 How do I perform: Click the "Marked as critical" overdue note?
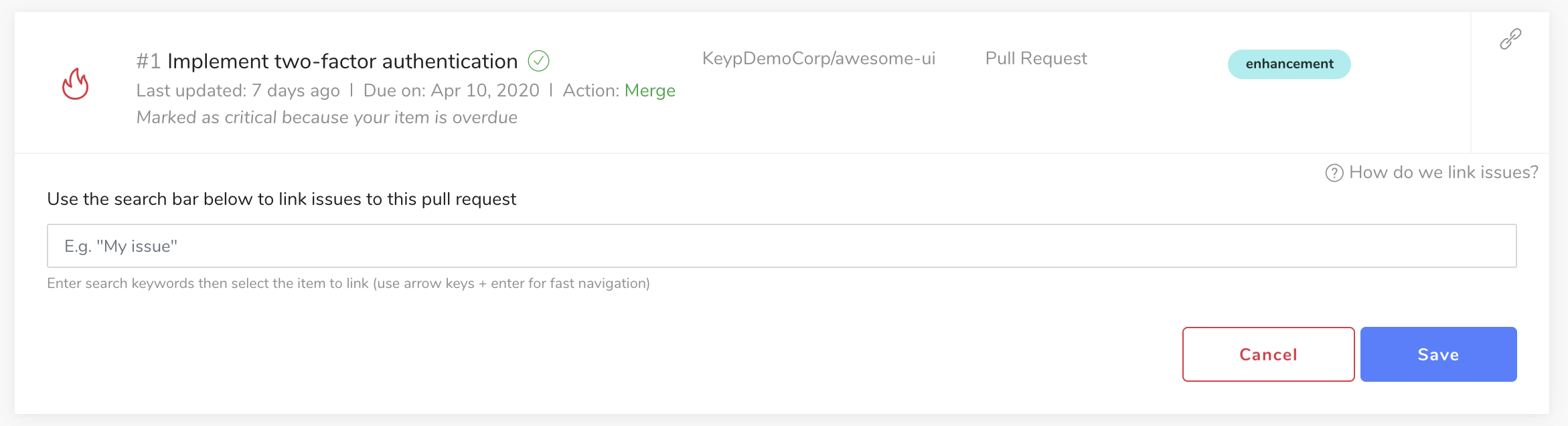click(x=327, y=117)
